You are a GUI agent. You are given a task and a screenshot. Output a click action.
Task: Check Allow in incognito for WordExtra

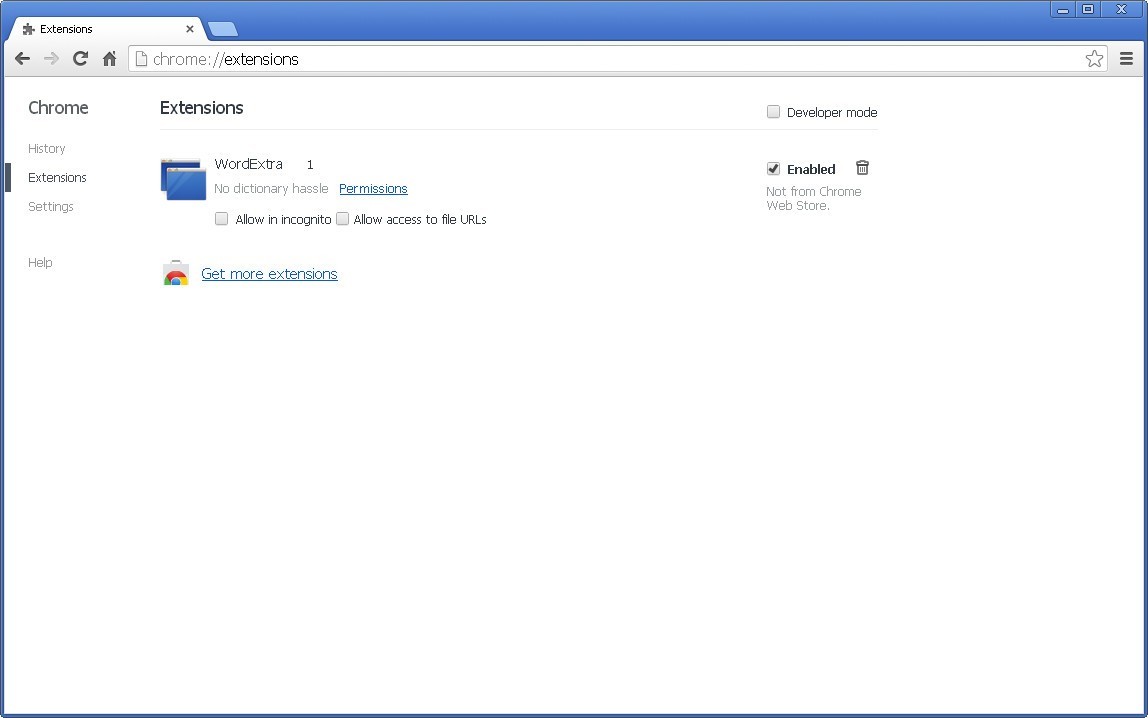[x=221, y=218]
